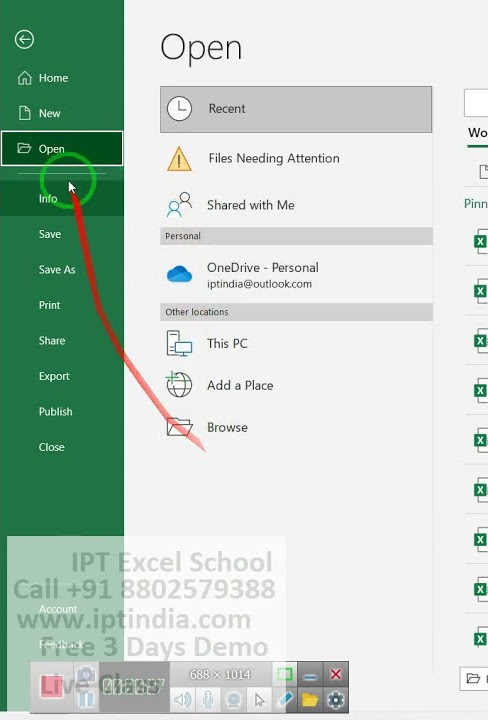Open Shared with Me files
Screen dimensions: 488x720
[296, 205]
